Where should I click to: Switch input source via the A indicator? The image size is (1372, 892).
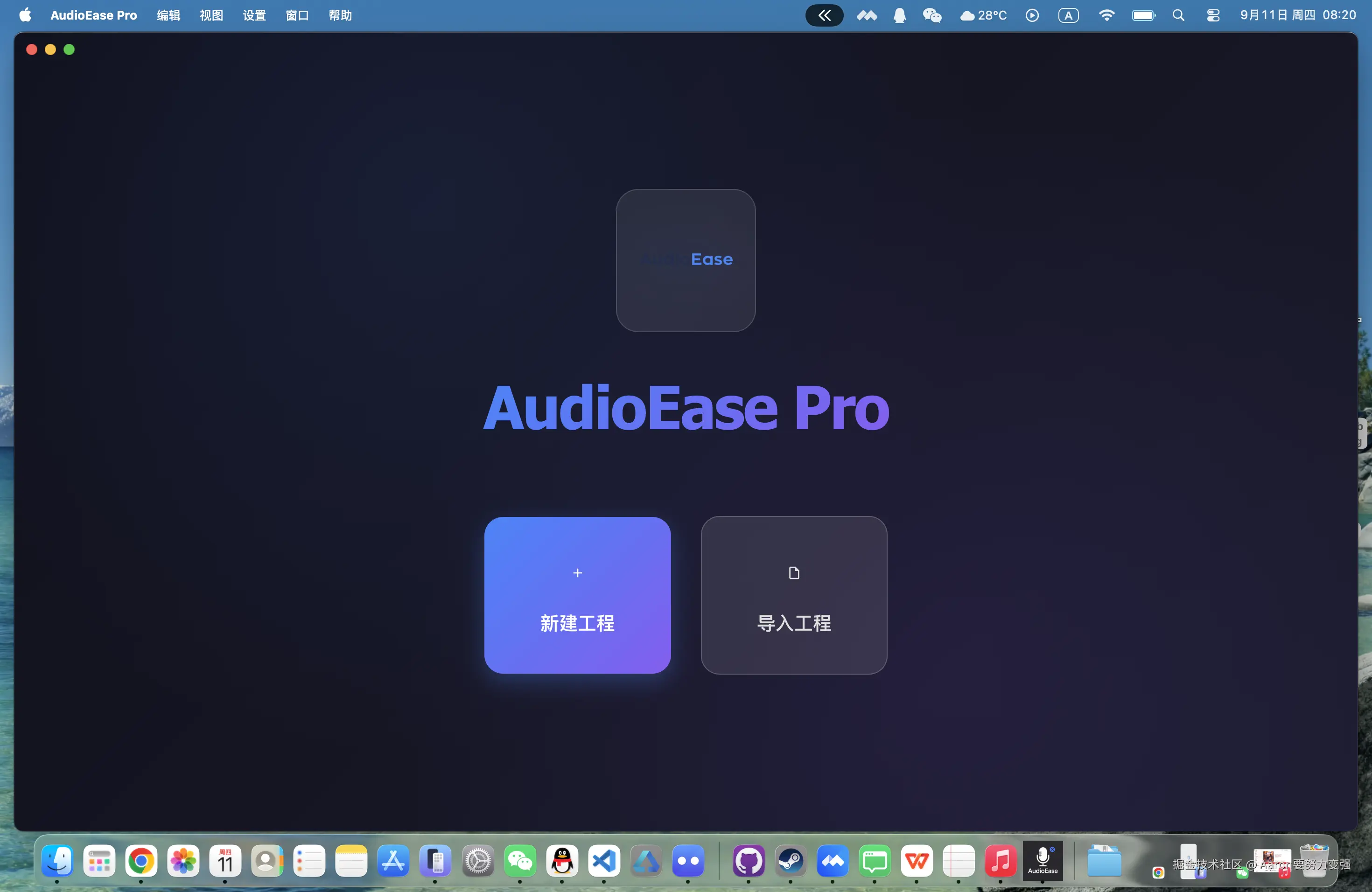click(1068, 15)
